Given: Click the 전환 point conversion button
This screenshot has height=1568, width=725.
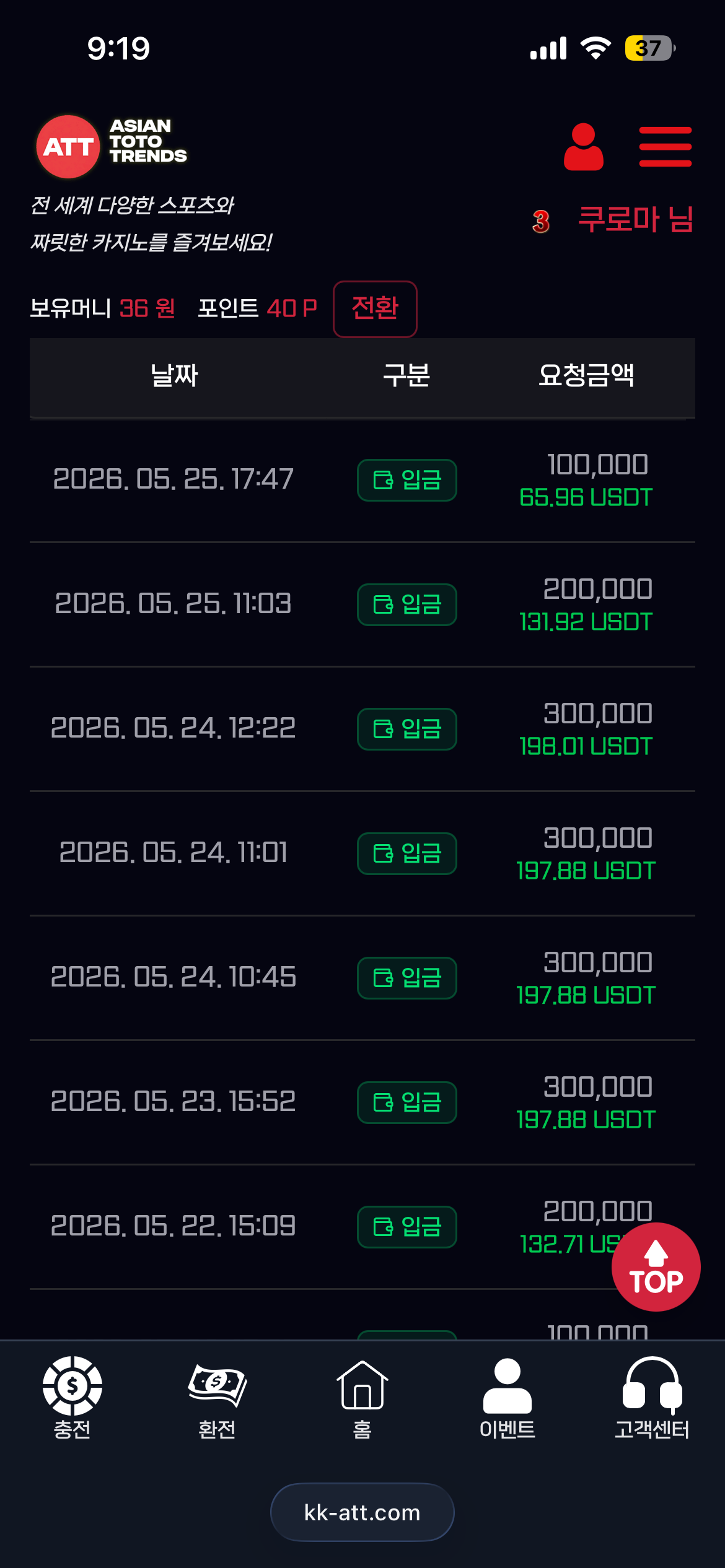Looking at the screenshot, I should pos(375,308).
